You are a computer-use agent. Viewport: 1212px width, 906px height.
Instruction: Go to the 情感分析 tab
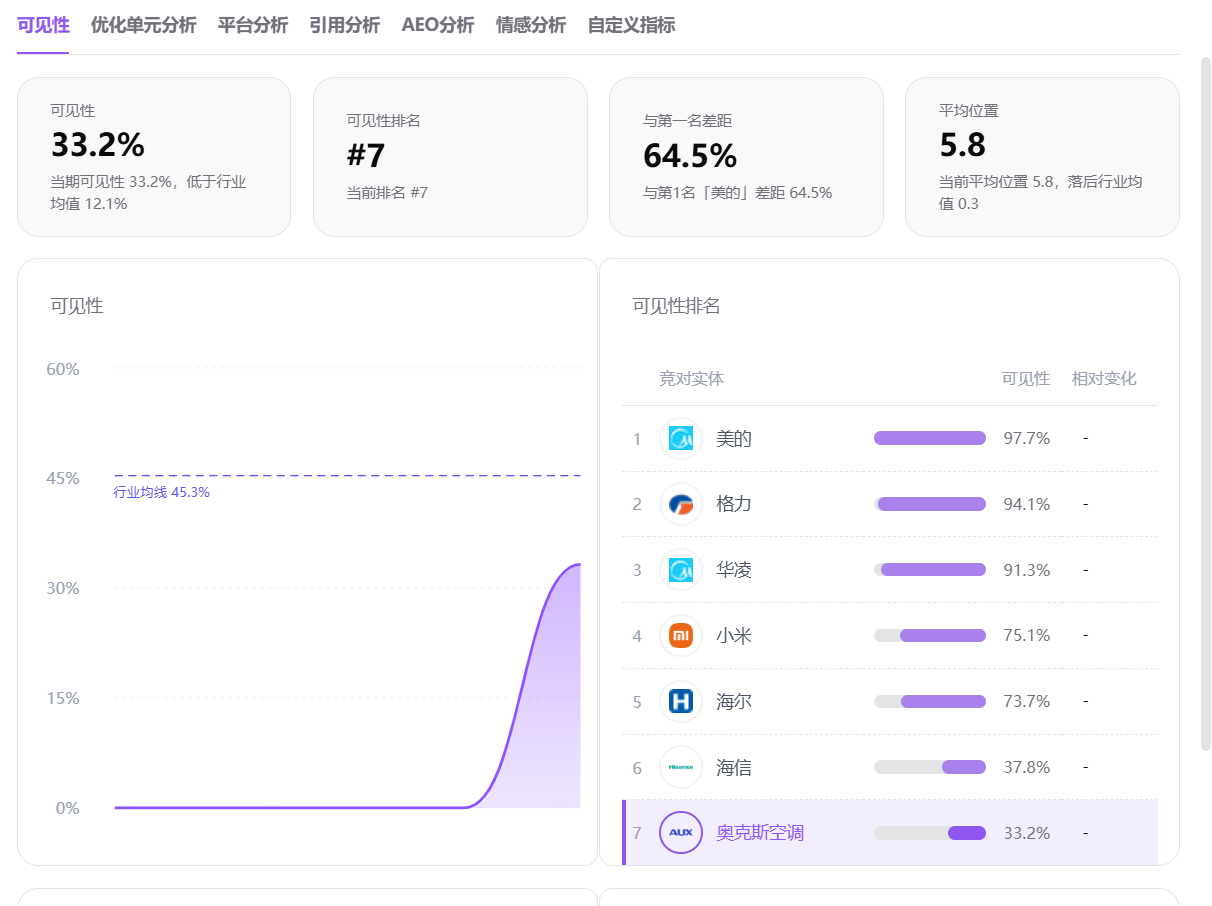[531, 25]
